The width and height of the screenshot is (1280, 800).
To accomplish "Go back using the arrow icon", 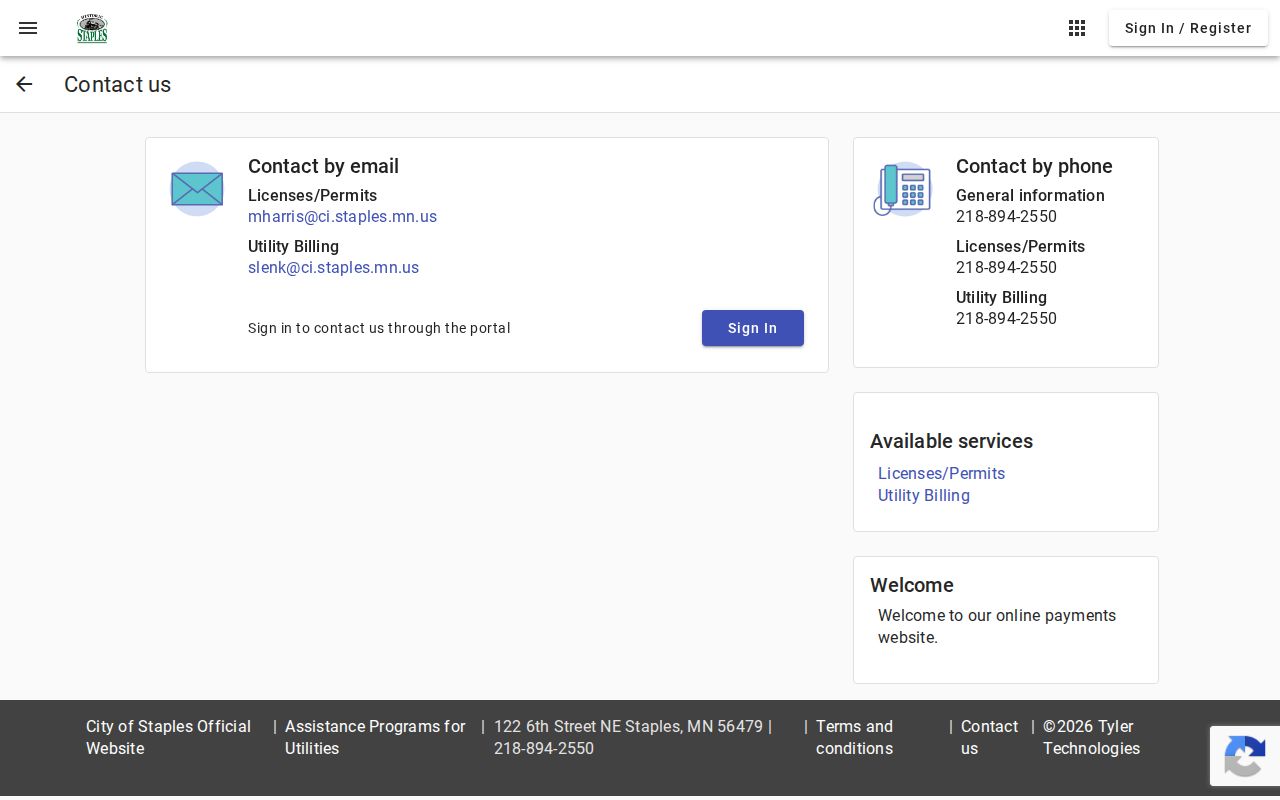I will tap(24, 84).
